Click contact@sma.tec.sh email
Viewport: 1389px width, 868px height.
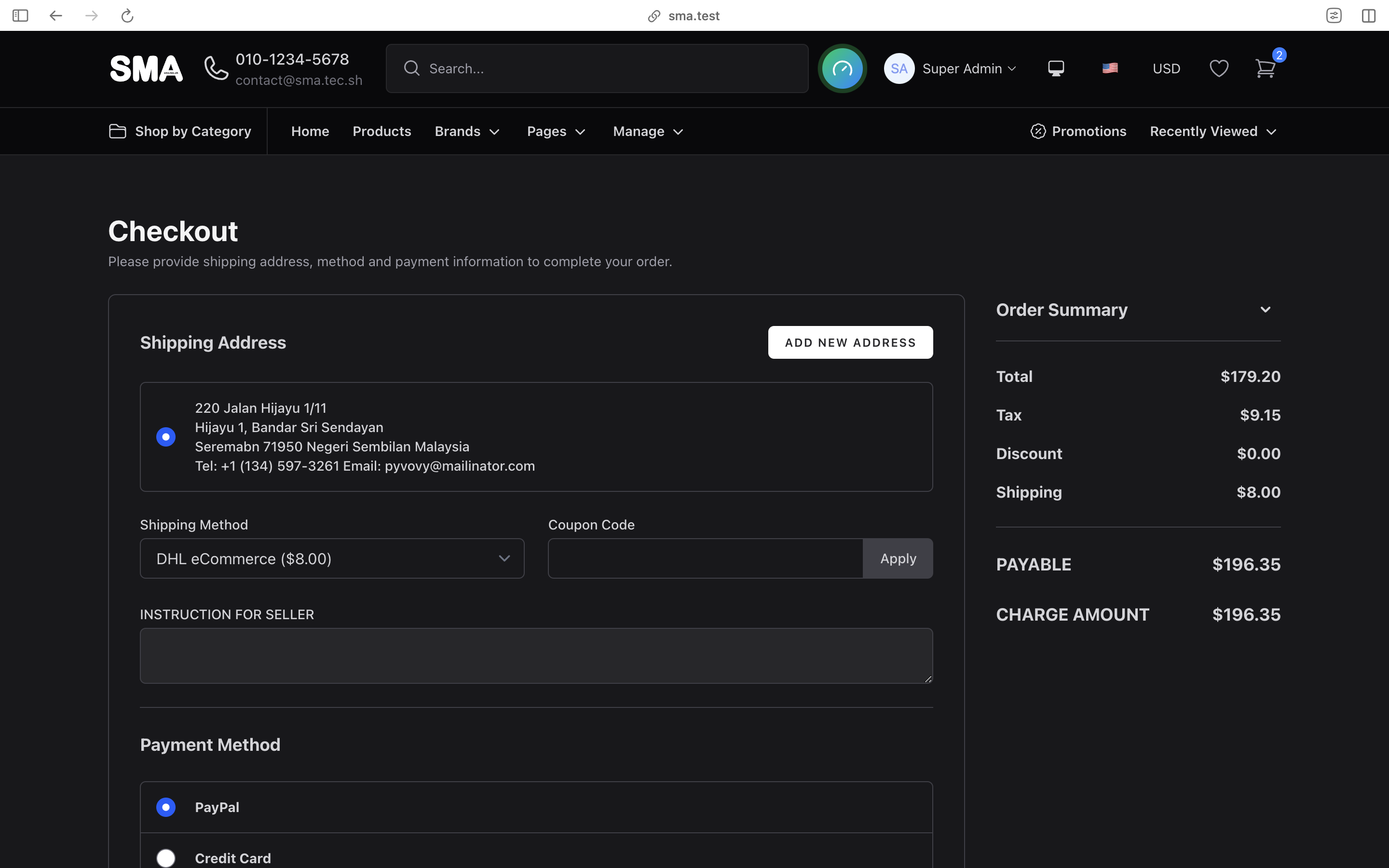click(299, 81)
